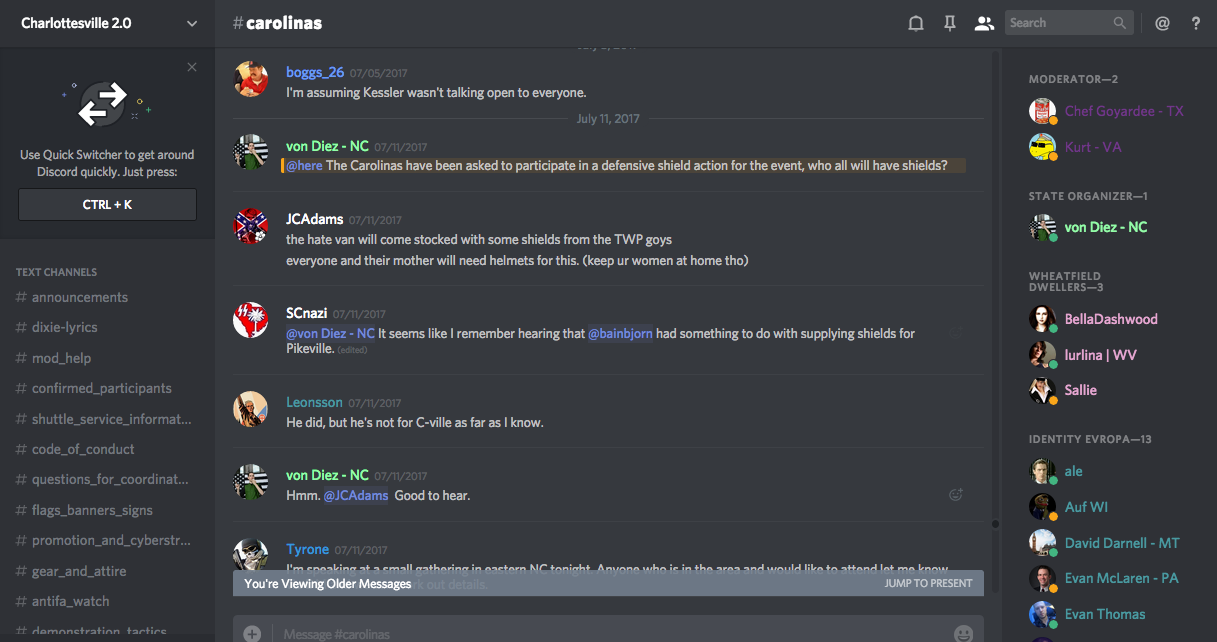Close the Quick Switcher tip
The width and height of the screenshot is (1217, 642).
(x=192, y=67)
